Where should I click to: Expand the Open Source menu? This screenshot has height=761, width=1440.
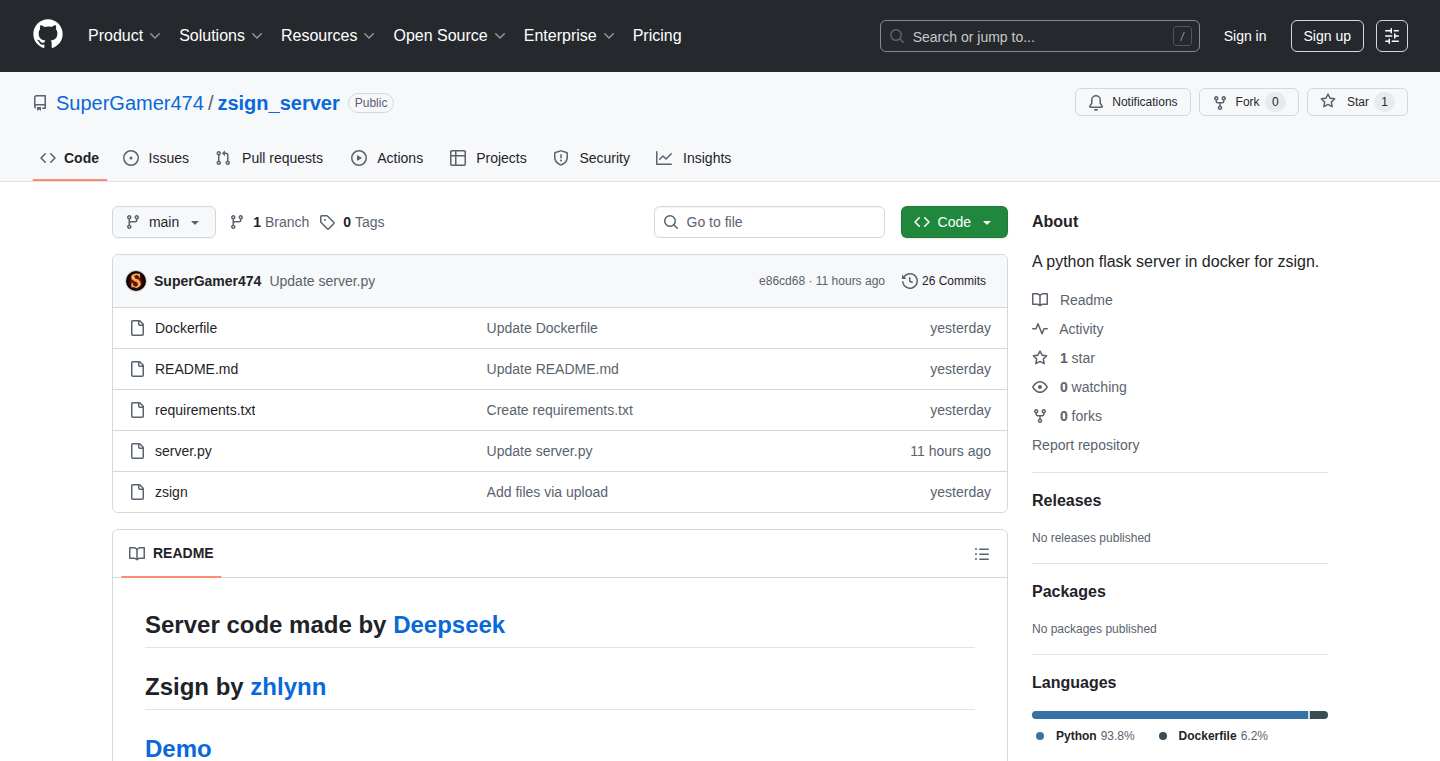449,35
